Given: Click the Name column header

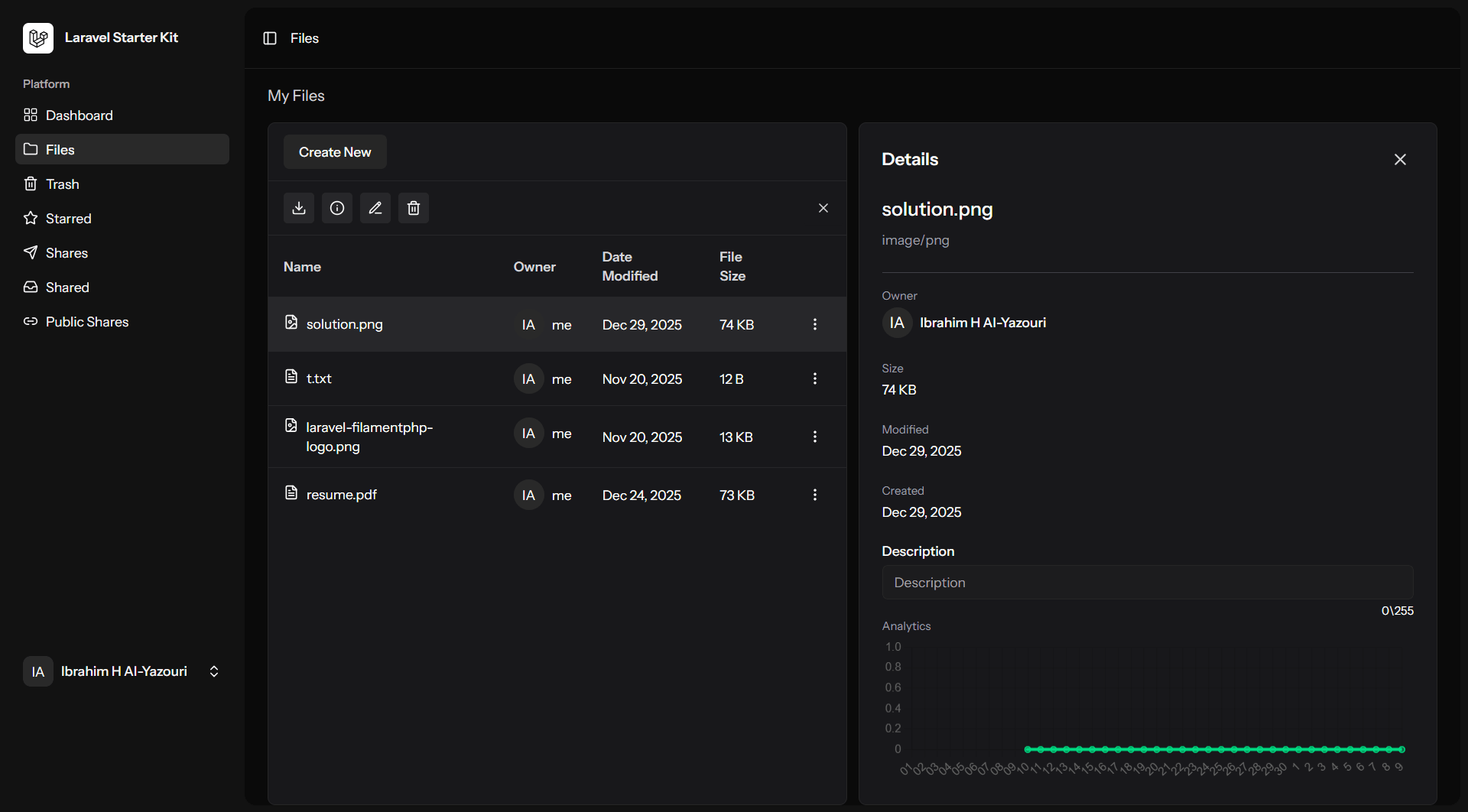Looking at the screenshot, I should tap(302, 267).
